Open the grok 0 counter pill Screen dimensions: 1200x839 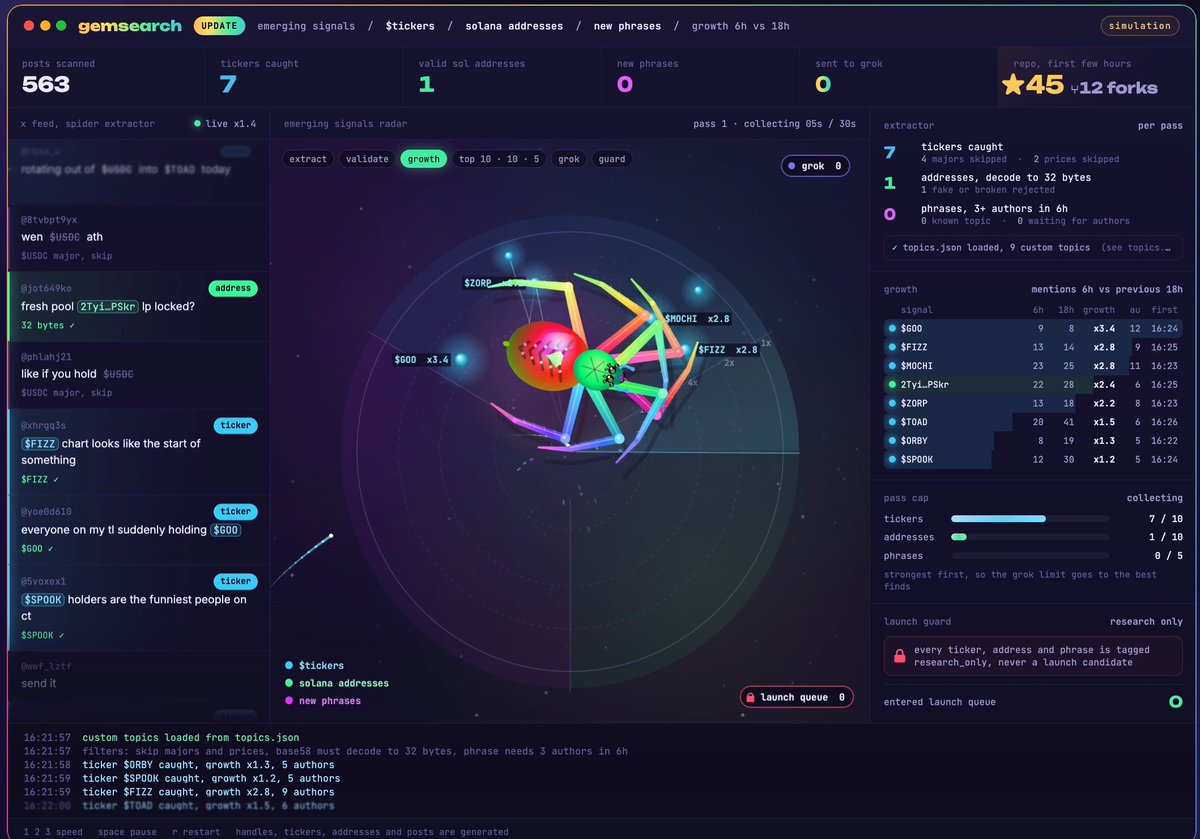tap(815, 166)
